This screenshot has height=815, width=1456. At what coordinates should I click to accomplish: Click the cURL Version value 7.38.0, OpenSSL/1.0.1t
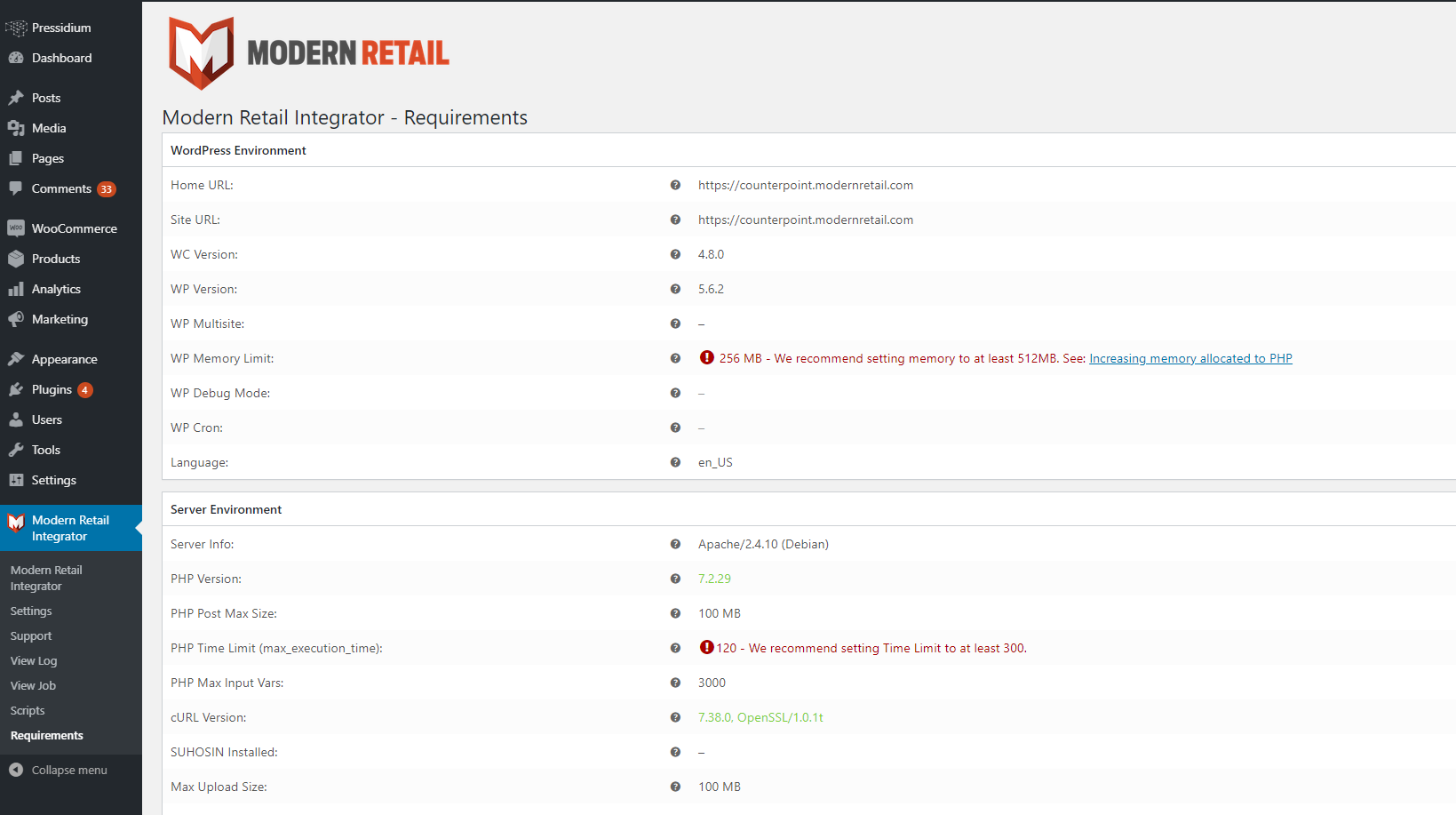(x=760, y=717)
